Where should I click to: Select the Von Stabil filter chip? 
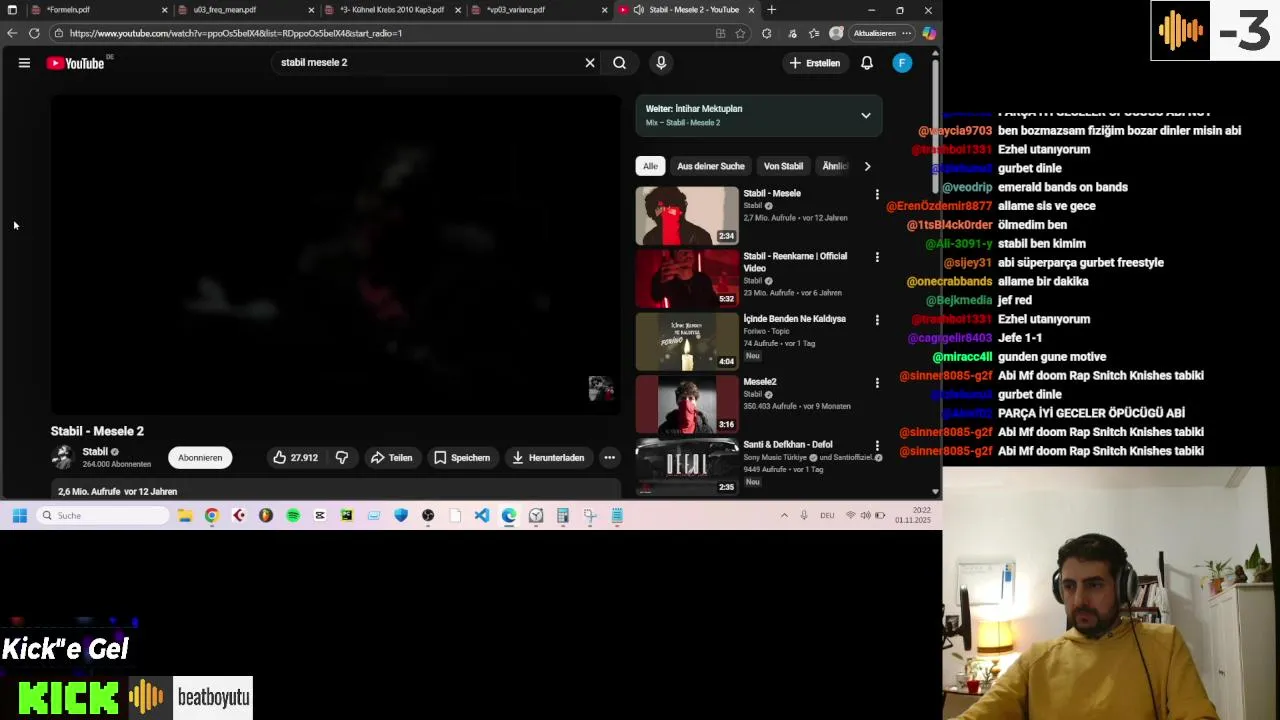783,166
